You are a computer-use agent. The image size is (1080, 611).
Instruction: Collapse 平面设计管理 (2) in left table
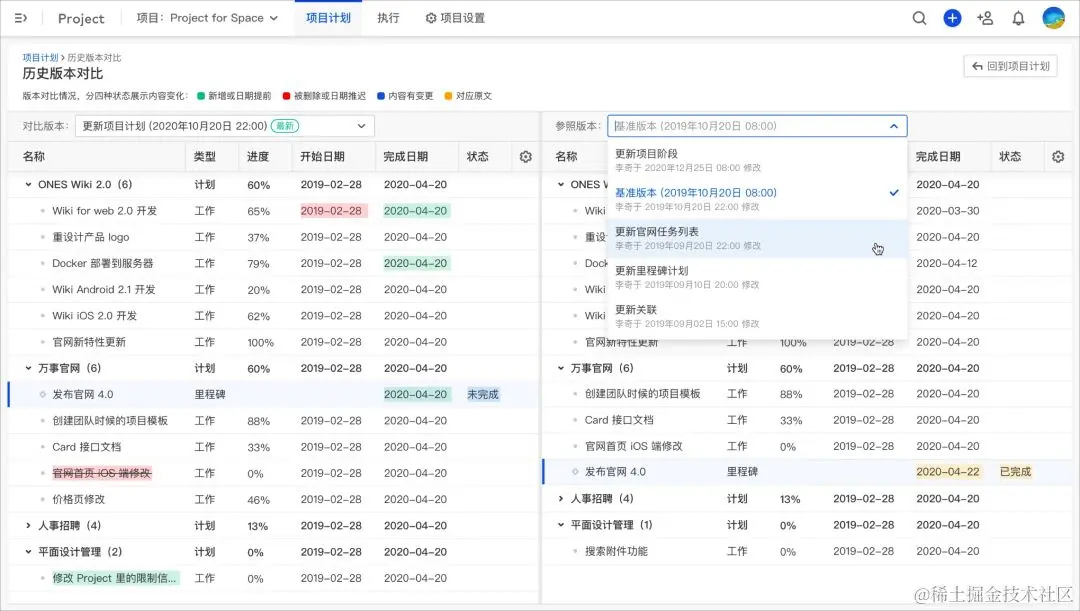click(x=28, y=552)
